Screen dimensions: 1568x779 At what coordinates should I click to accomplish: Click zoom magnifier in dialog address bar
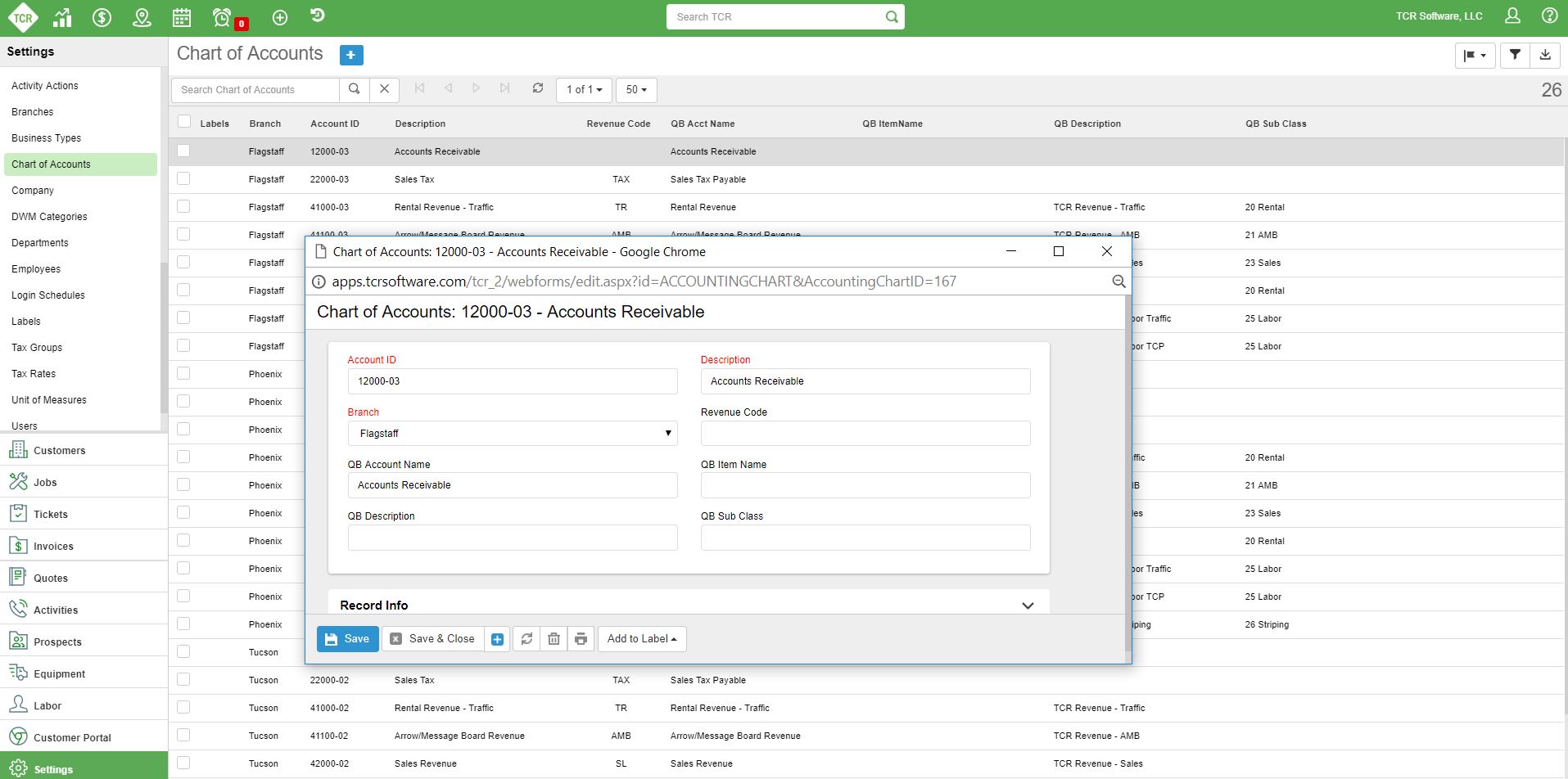click(1118, 281)
